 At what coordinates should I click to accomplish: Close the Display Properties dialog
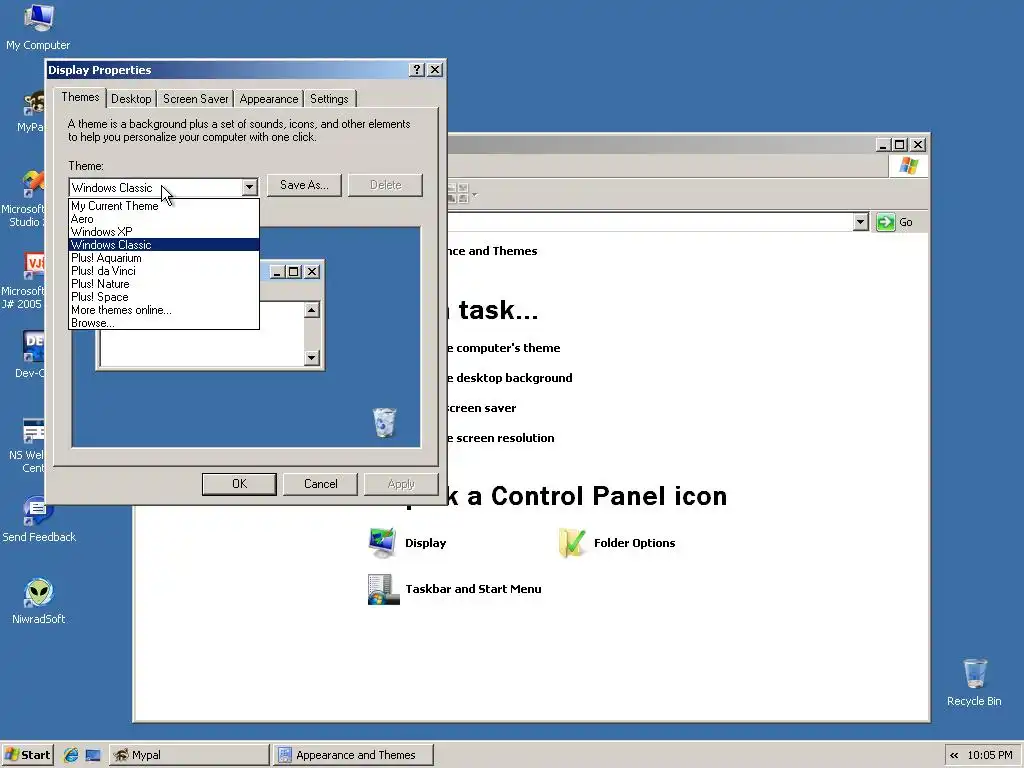pyautogui.click(x=435, y=69)
